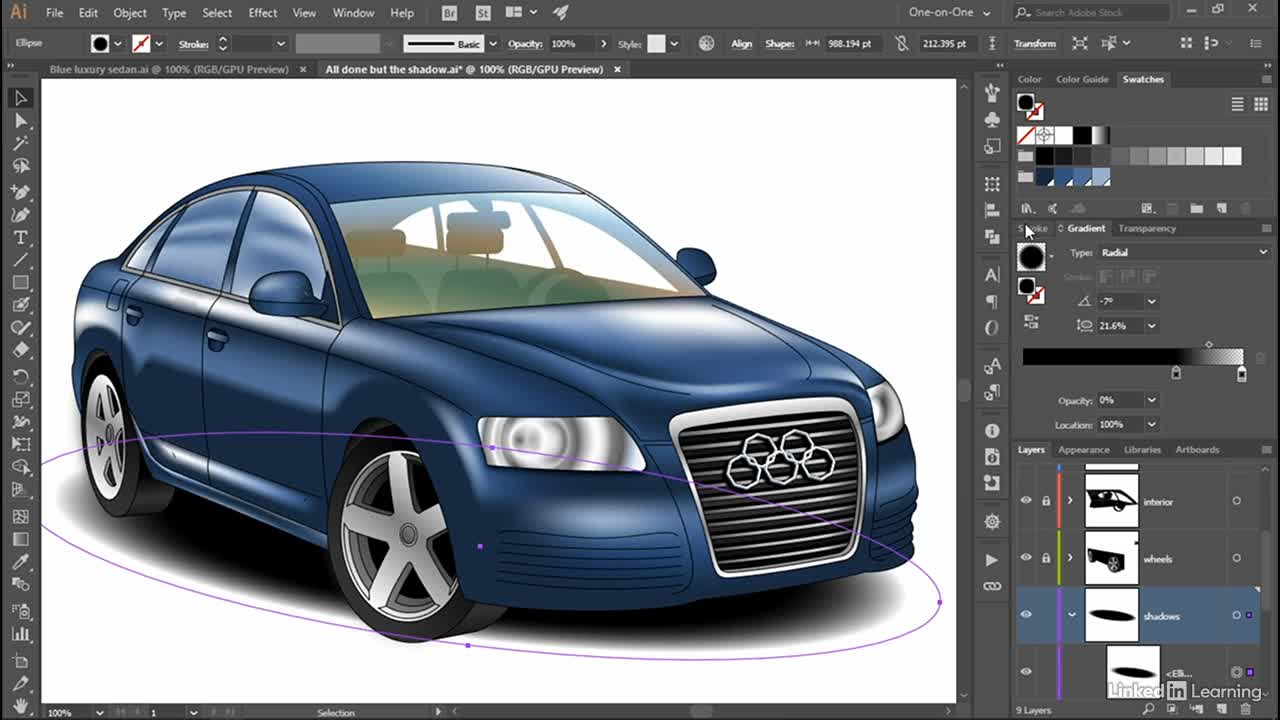This screenshot has height=720, width=1280.
Task: Select the Type tool
Action: click(20, 237)
